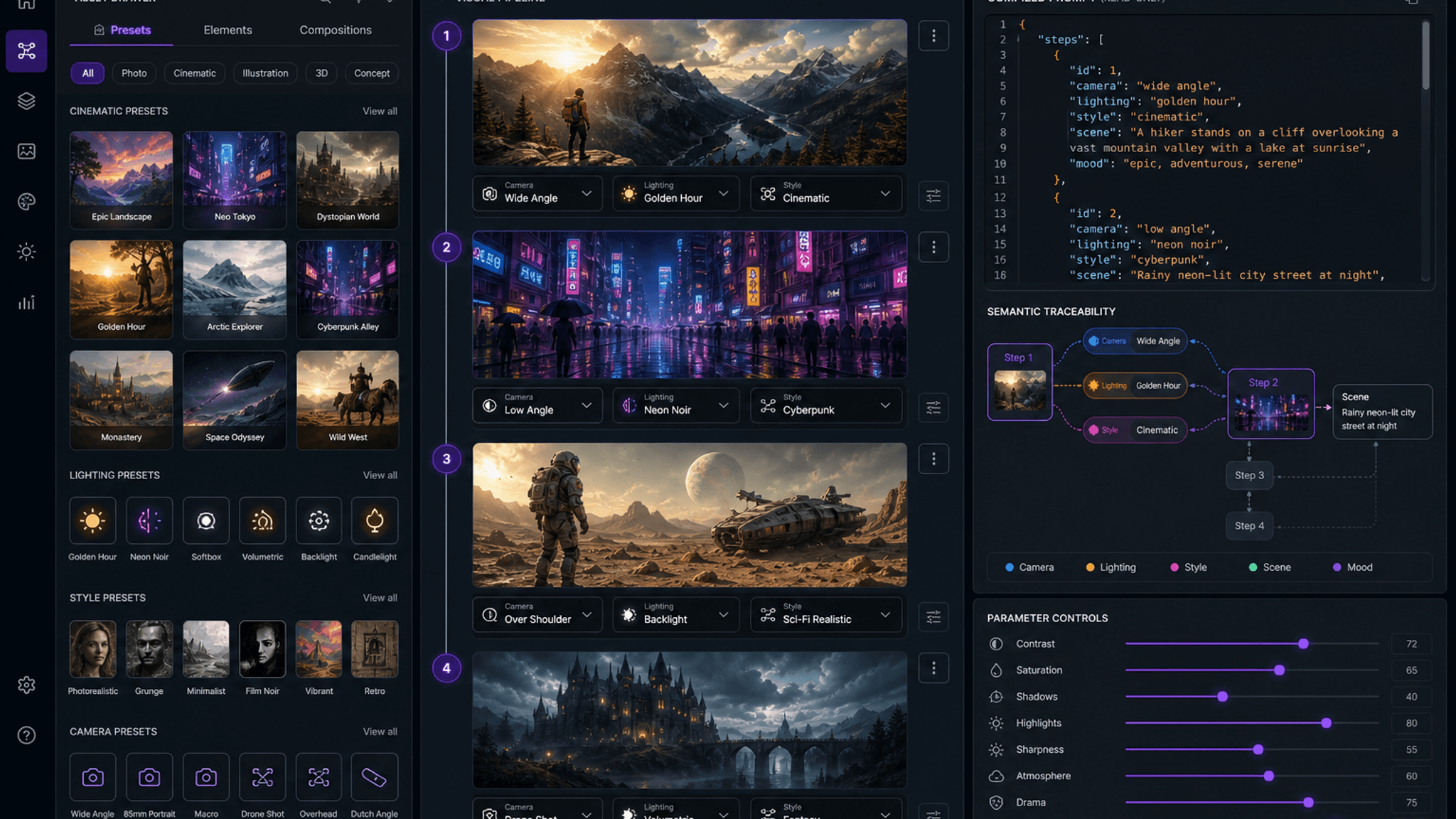Select the Dutch Angle camera preset icon
Image resolution: width=1456 pixels, height=819 pixels.
pyautogui.click(x=375, y=777)
